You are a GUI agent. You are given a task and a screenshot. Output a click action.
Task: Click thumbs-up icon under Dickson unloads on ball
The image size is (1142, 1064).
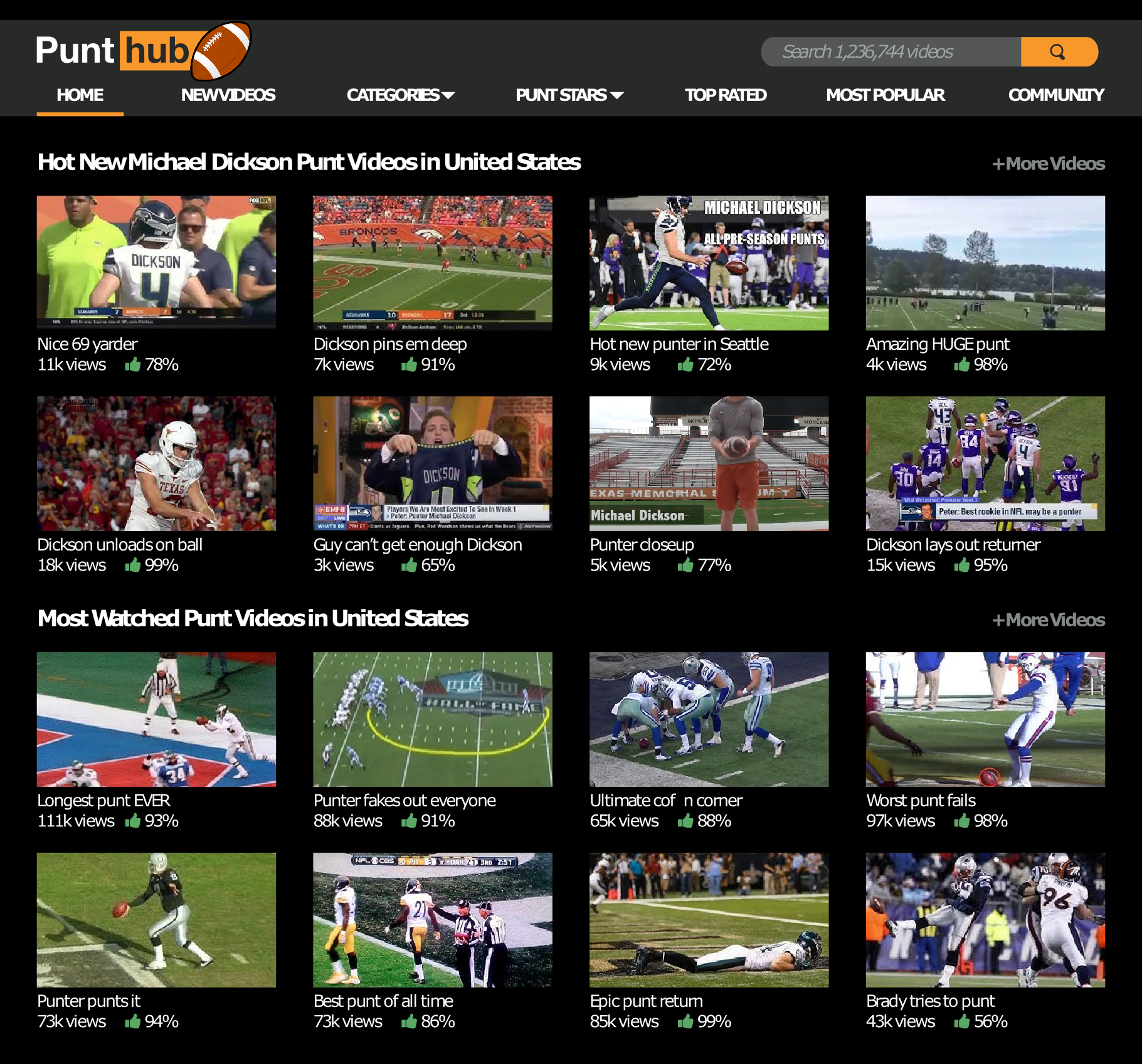(x=132, y=565)
